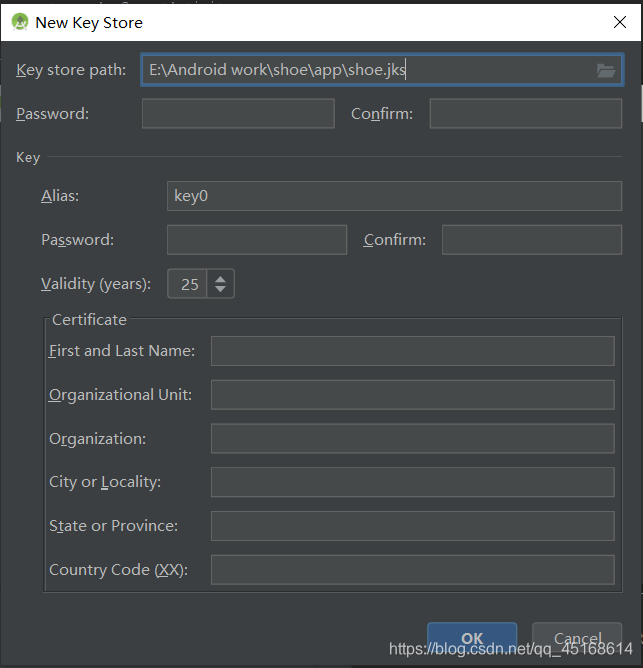Focus the Country Code (XX) field
This screenshot has width=643, height=668.
[412, 570]
